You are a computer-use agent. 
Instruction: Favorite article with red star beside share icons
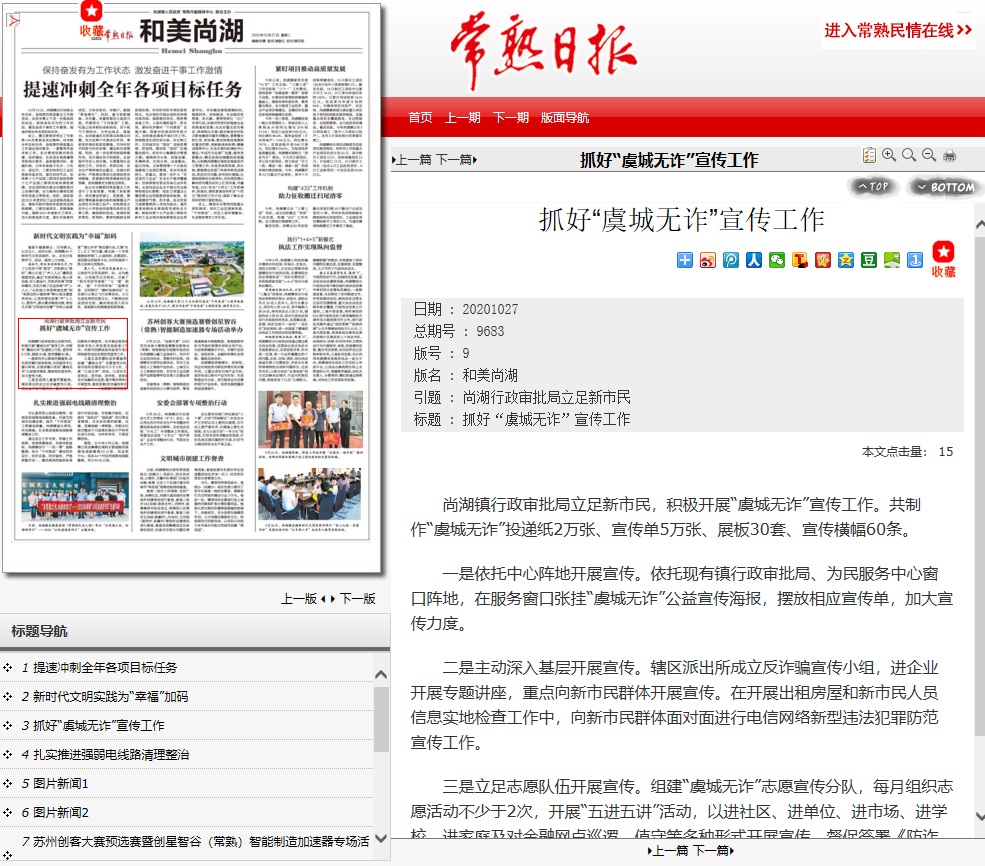[944, 259]
